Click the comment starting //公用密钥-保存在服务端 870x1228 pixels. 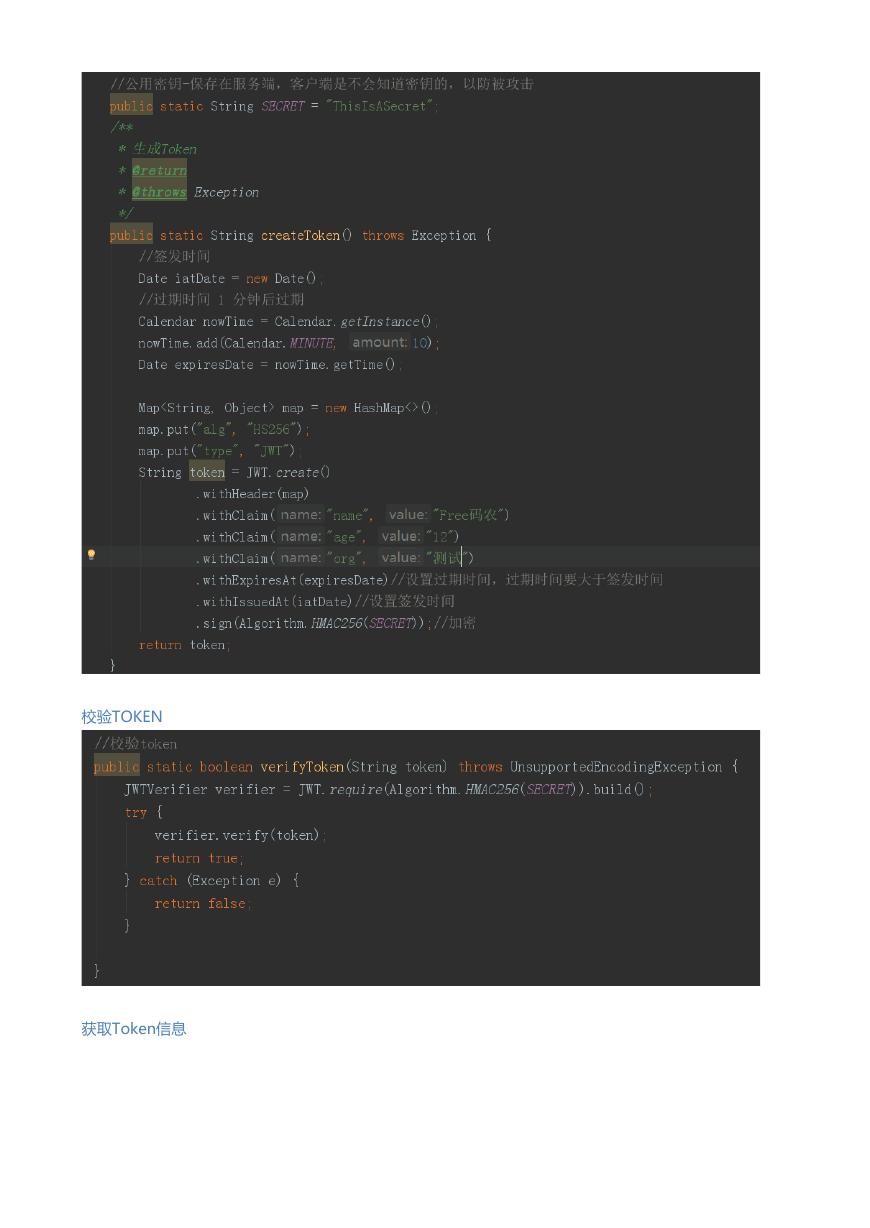321,84
